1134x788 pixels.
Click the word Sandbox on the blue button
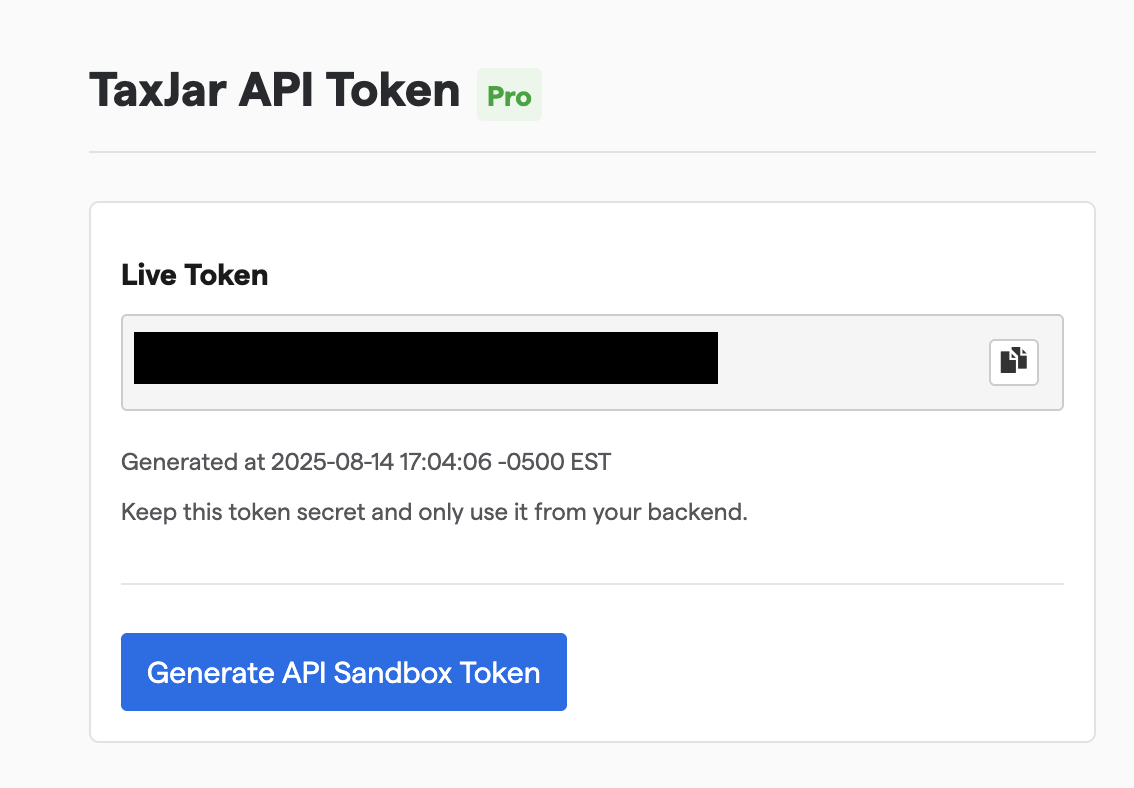(x=393, y=672)
